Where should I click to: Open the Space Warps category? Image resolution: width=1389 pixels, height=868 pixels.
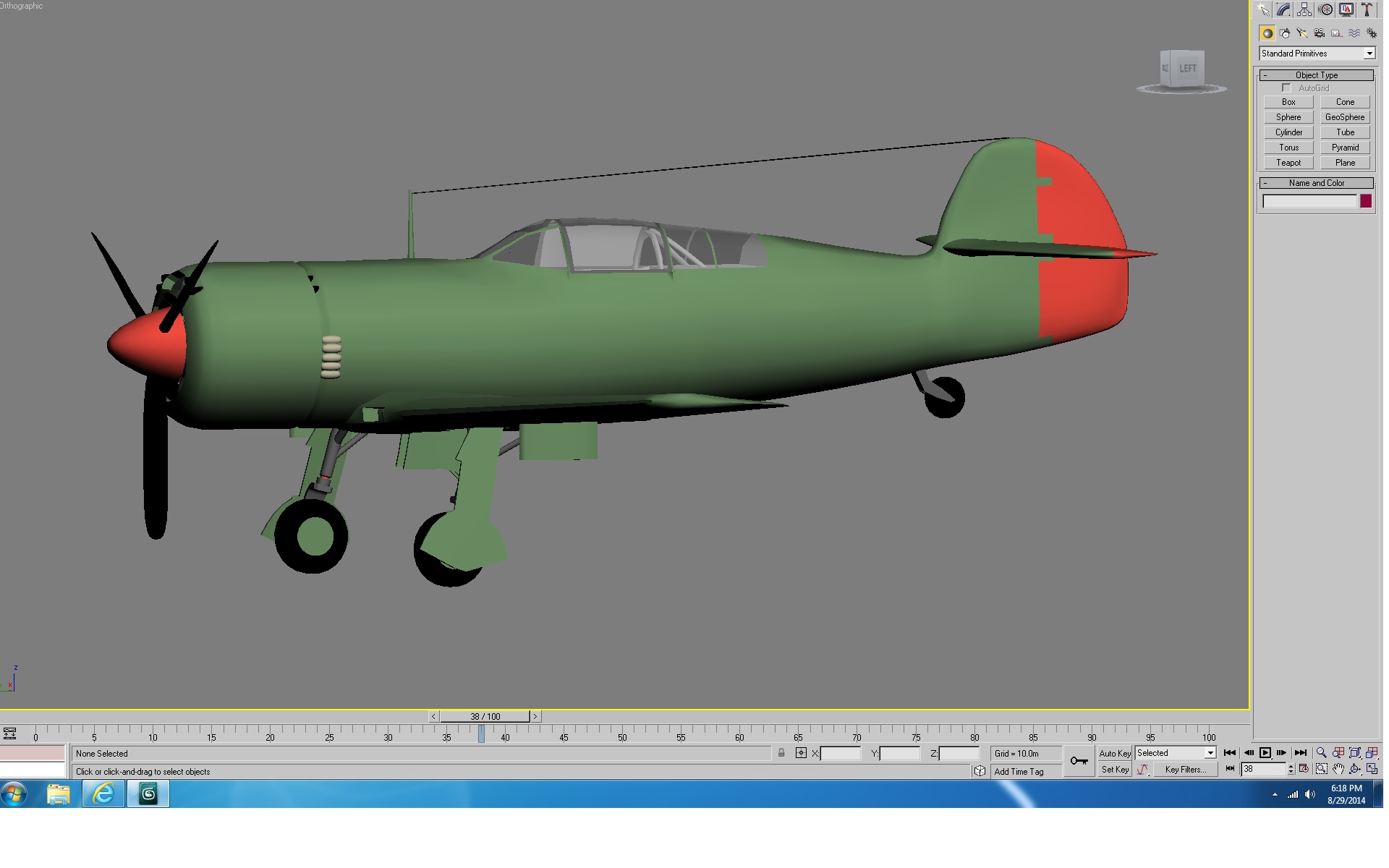[1354, 33]
